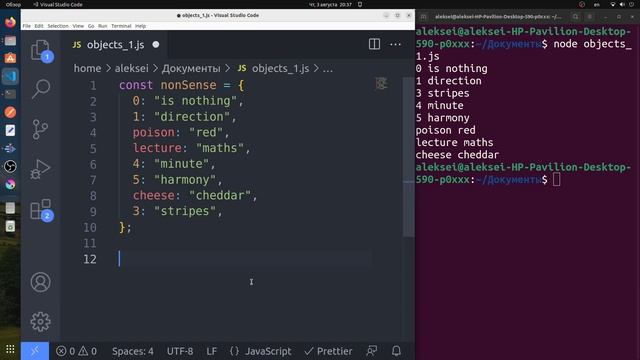Open the OBS Studio dock icon
The height and width of the screenshot is (360, 640).
(x=10, y=166)
